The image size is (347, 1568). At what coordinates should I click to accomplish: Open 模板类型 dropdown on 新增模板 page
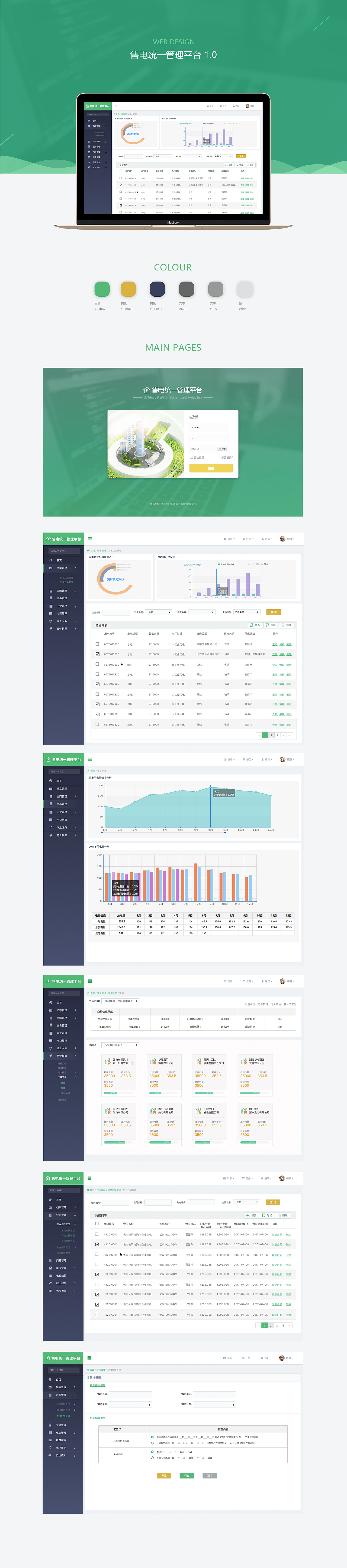coord(130,1404)
